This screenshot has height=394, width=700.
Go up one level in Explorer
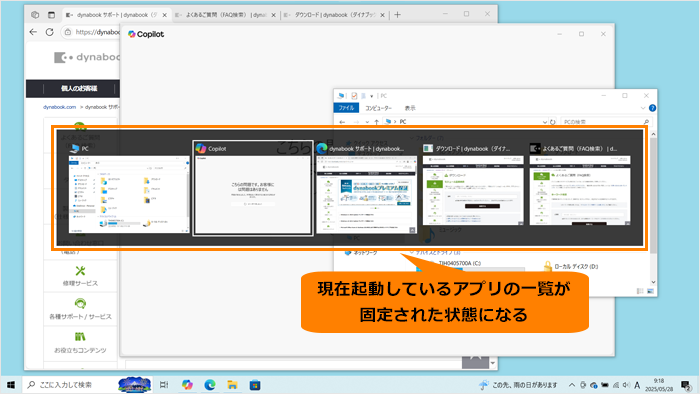coord(376,122)
